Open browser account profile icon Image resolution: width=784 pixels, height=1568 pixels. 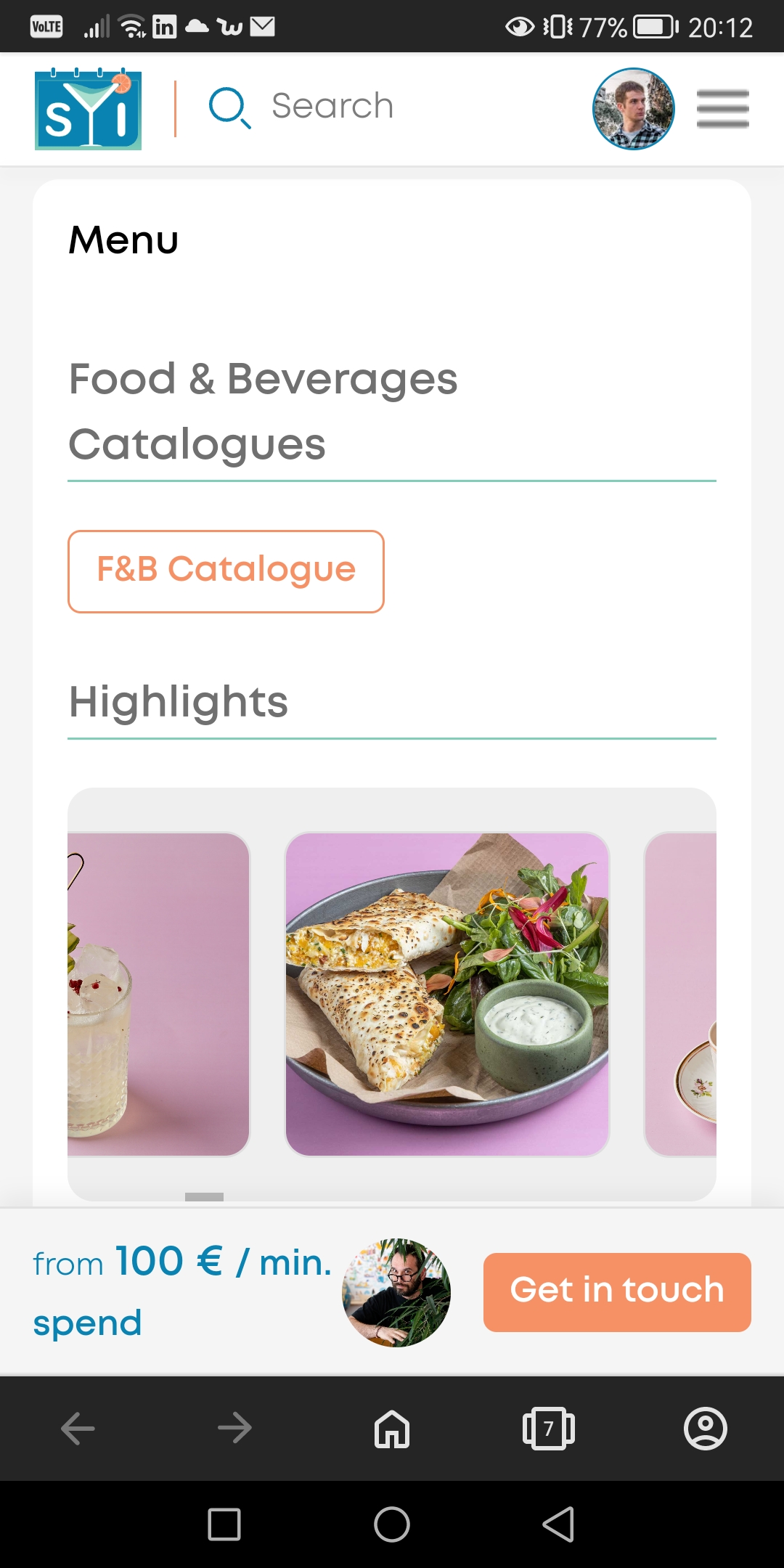click(x=705, y=1429)
